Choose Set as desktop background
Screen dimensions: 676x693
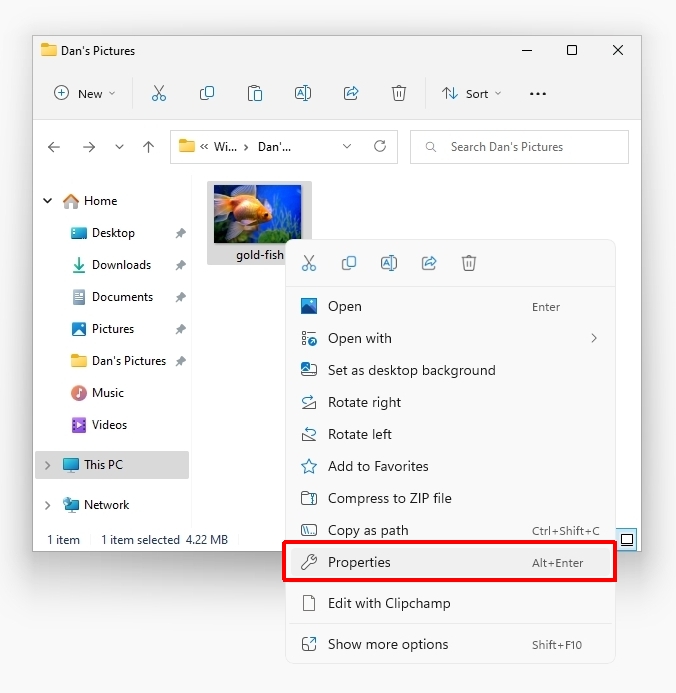pyautogui.click(x=411, y=370)
